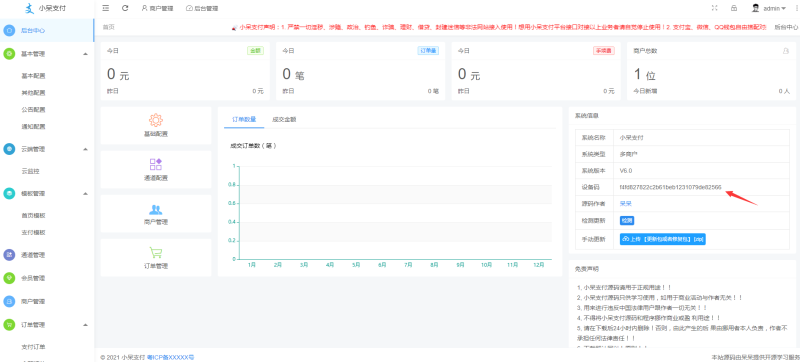Click the 1月 label on chart axis
This screenshot has width=800, height=362.
click(252, 265)
